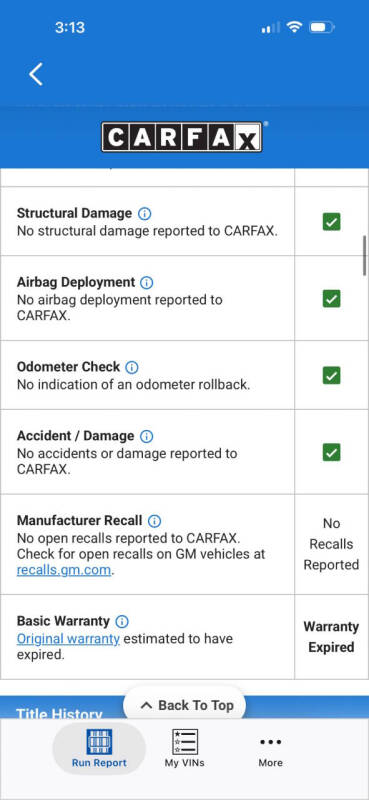Tap the CARFAX logo
Image resolution: width=369 pixels, height=800 pixels.
click(182, 137)
